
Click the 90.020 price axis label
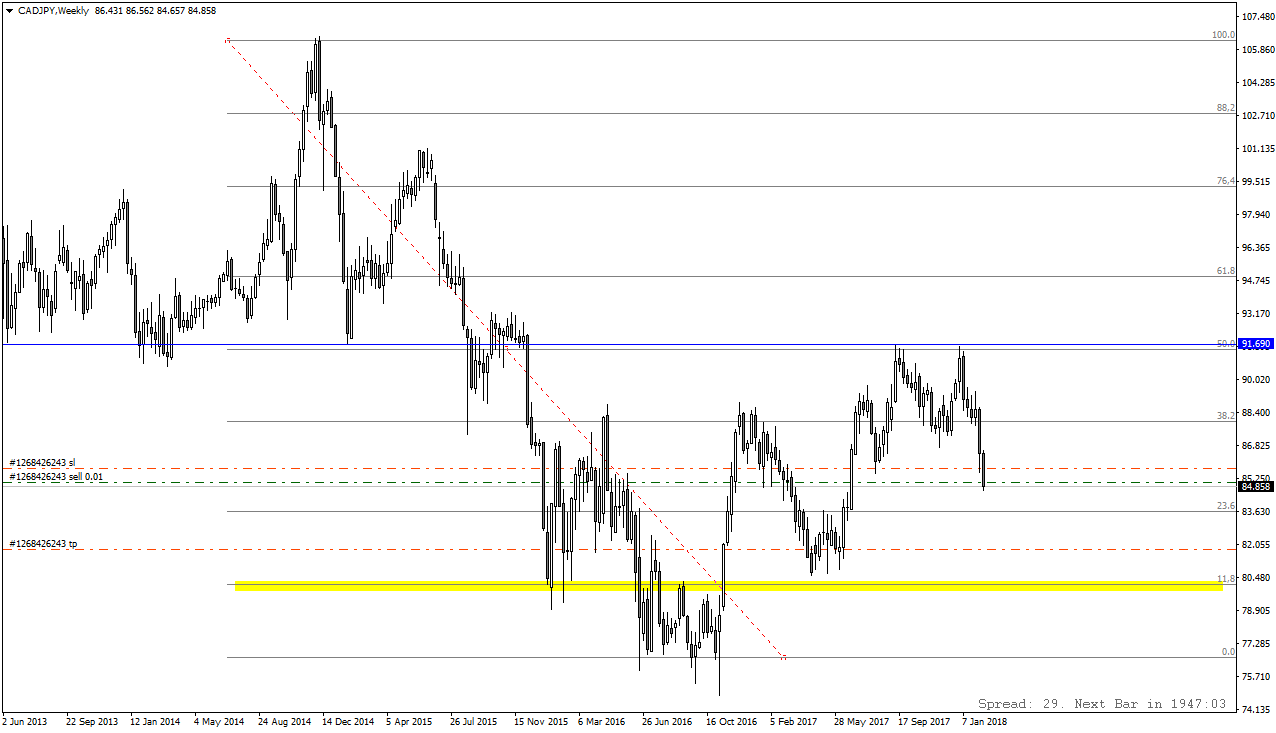click(x=1255, y=380)
